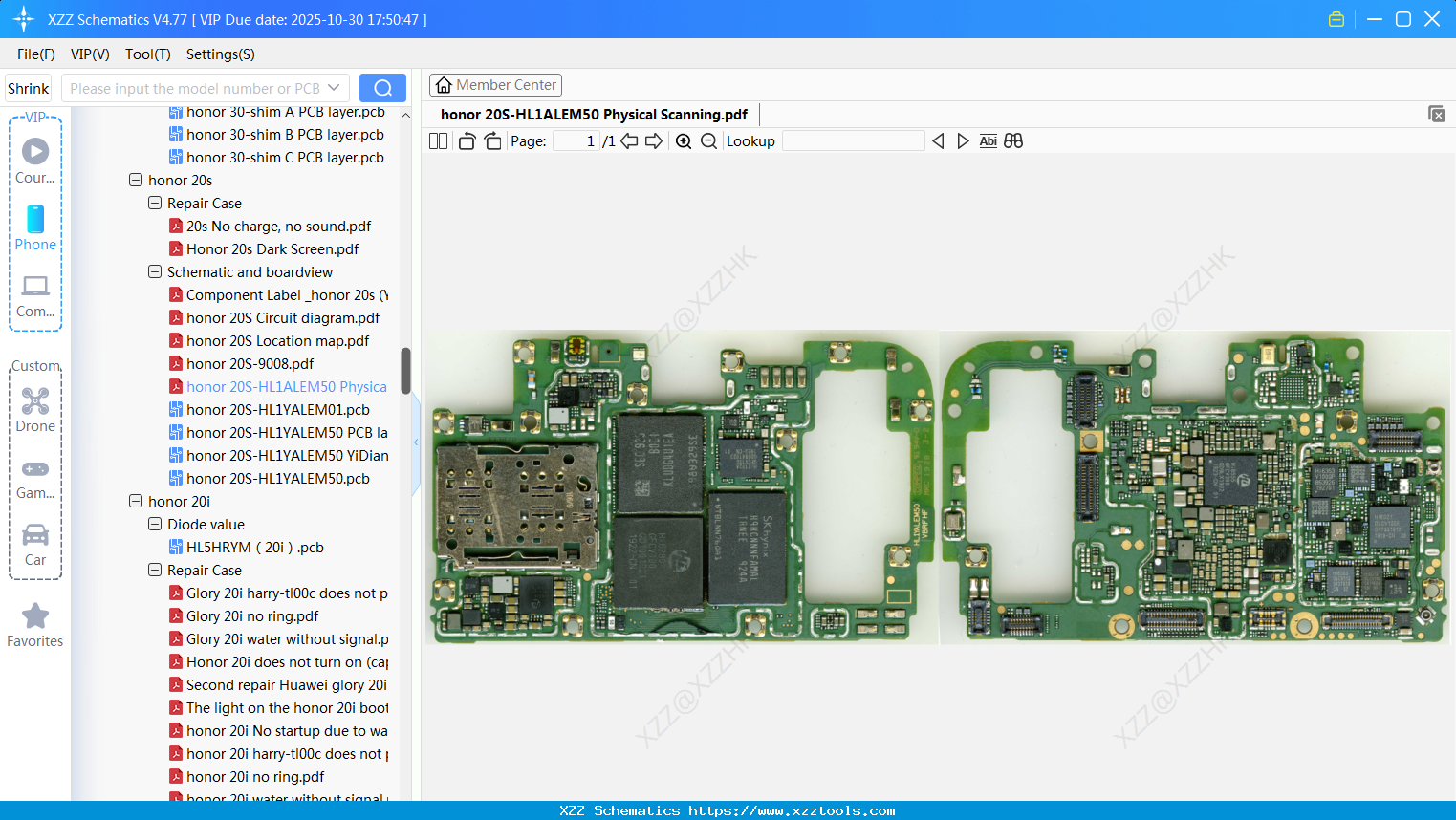Open honor 30-shim B PCB layer.pcb
Screen dimensions: 1456x820
(x=285, y=135)
